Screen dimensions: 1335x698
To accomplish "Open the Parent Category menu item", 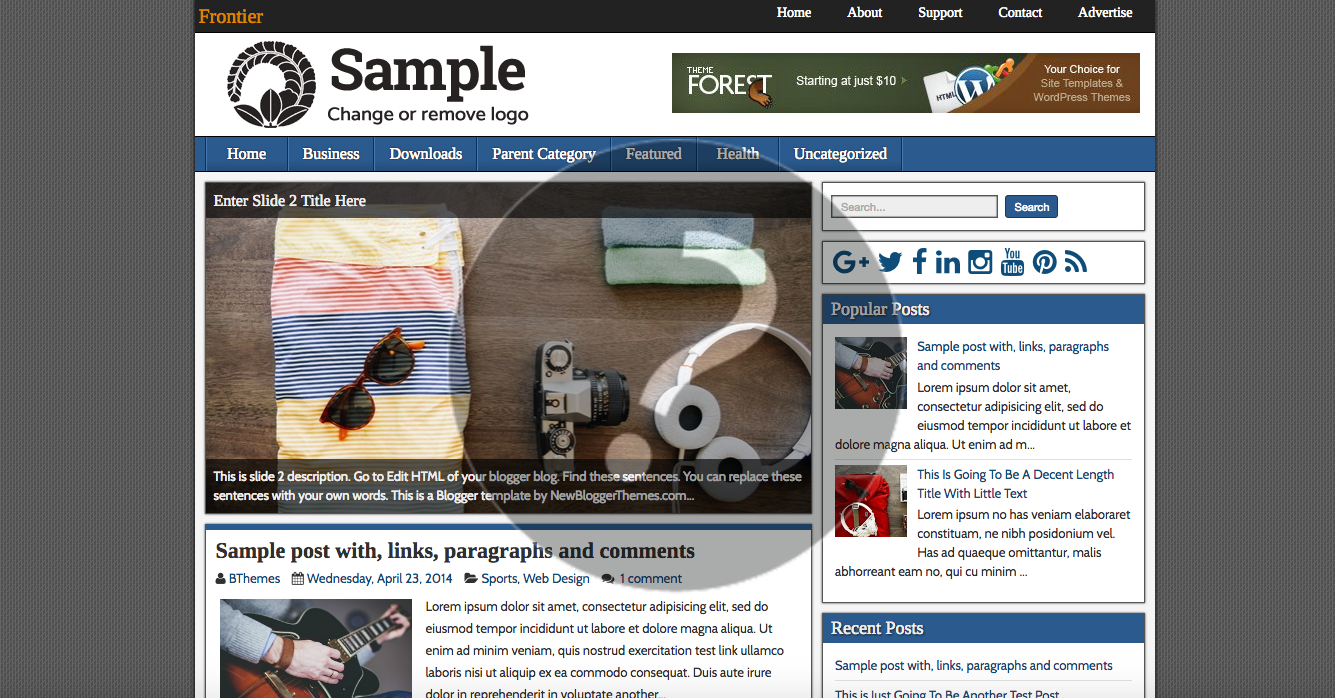I will point(544,154).
